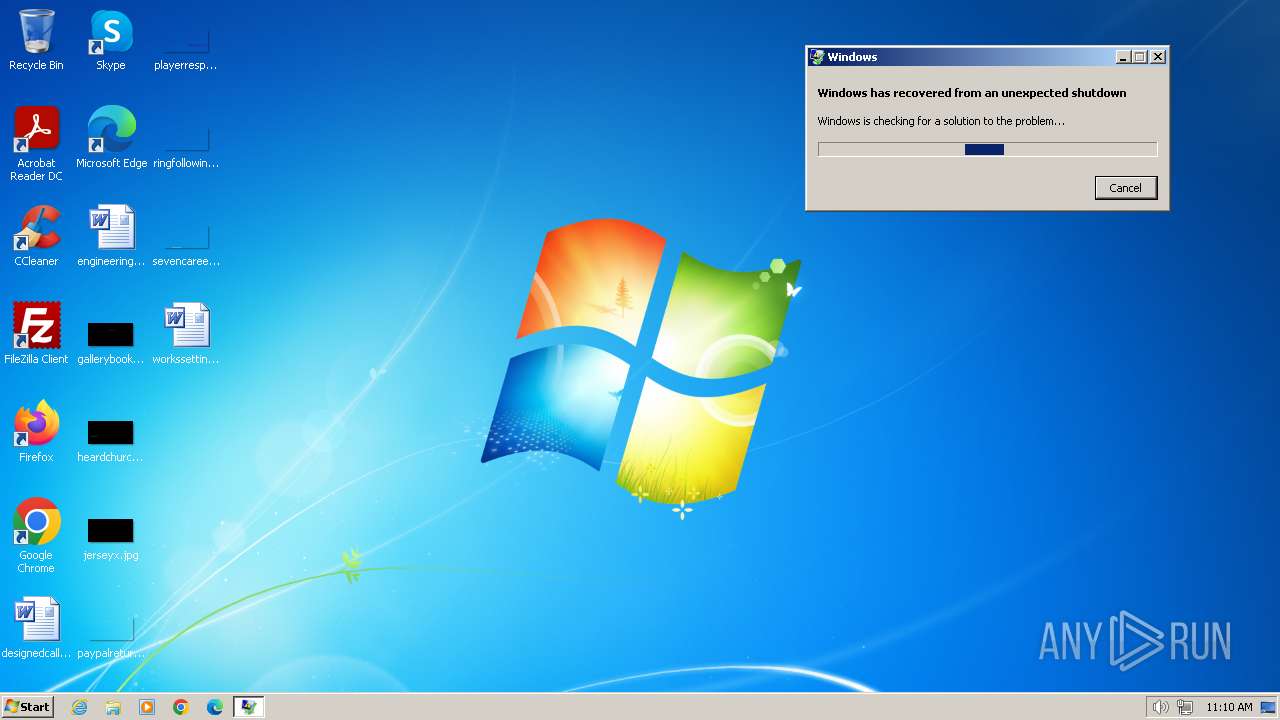Click 'Windows has recovered from an unexpected shutdown' text
Screen dimensions: 1280x720
pos(972,93)
